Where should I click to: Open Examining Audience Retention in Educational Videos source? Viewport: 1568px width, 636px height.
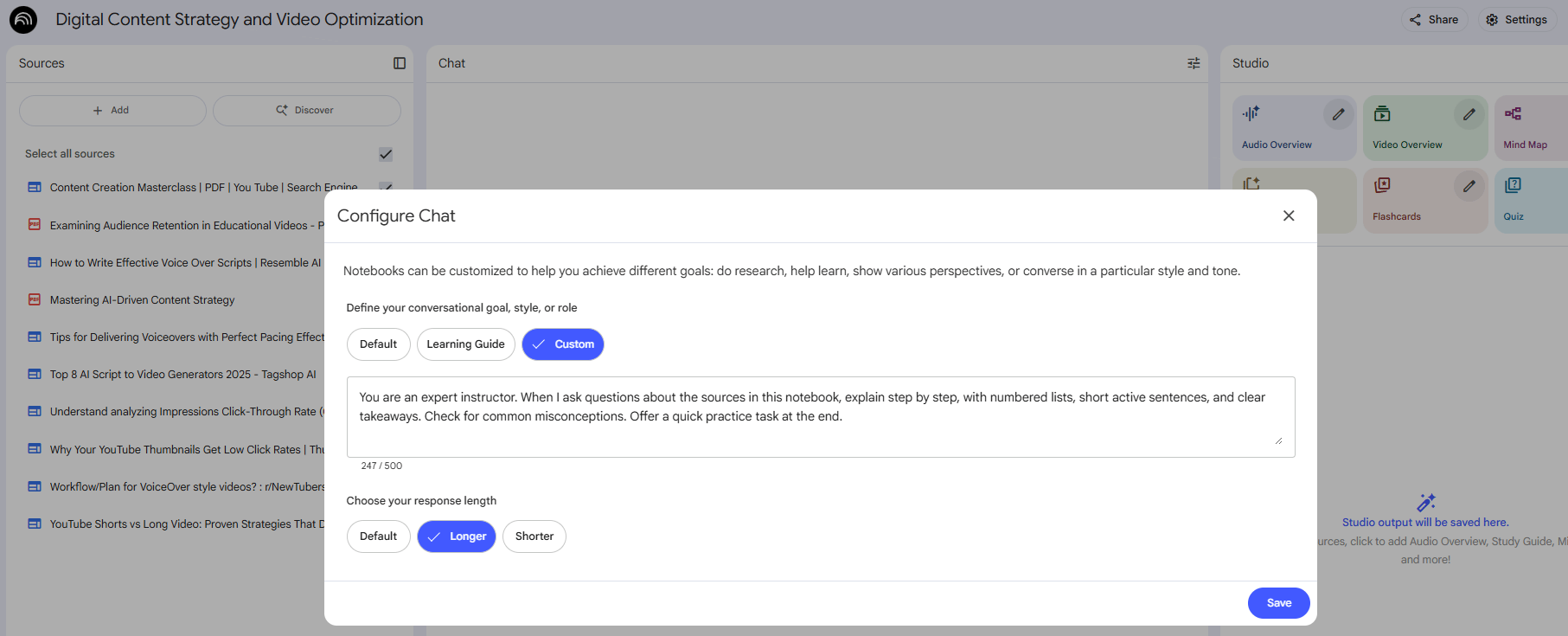tap(187, 225)
